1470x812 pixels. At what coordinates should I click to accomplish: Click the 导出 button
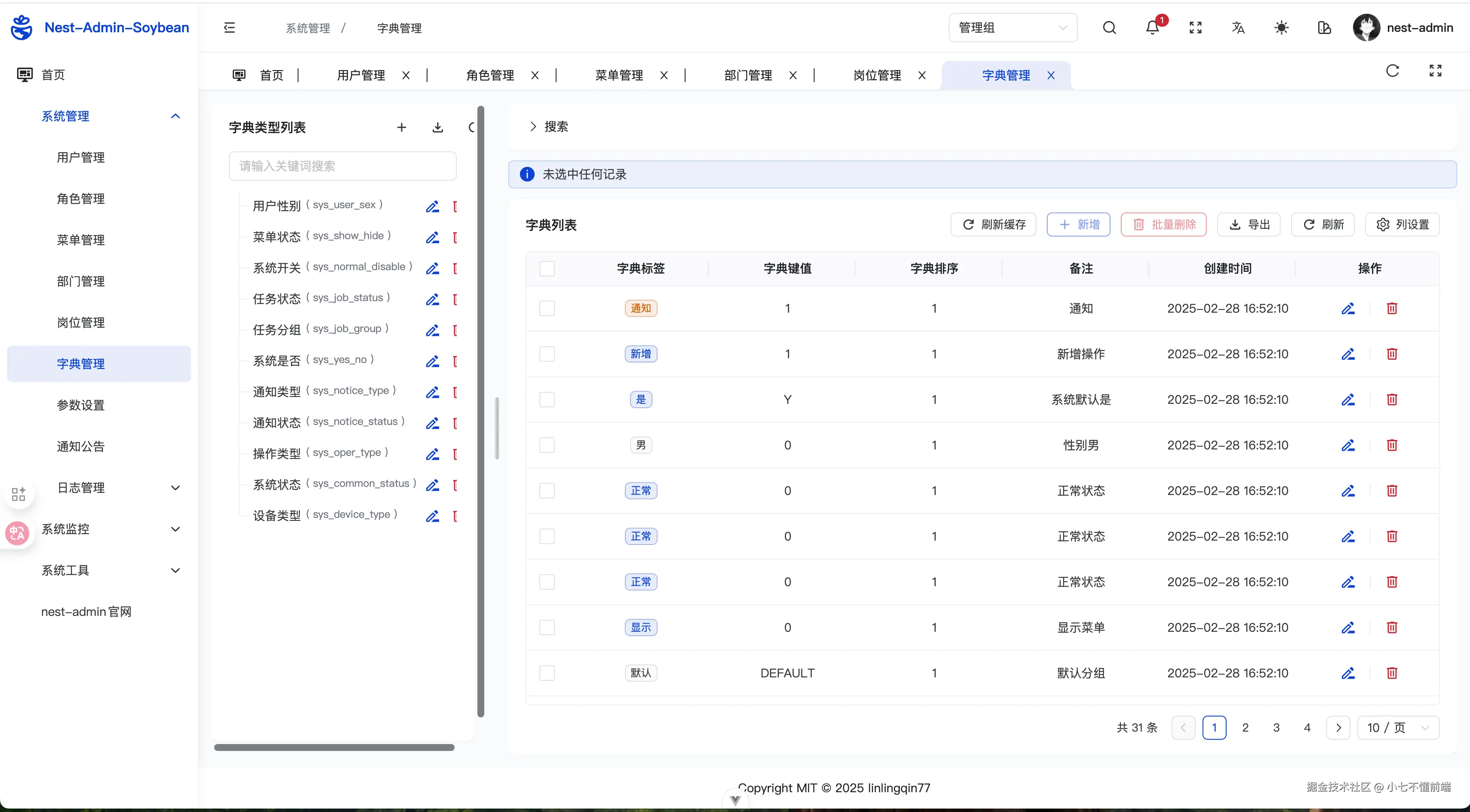pyautogui.click(x=1249, y=225)
